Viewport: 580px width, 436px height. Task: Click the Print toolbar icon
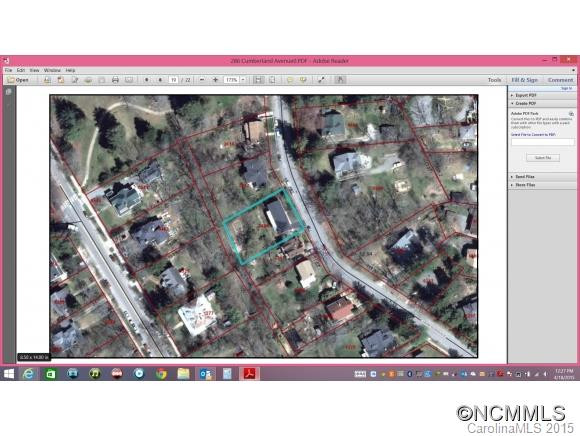click(115, 80)
